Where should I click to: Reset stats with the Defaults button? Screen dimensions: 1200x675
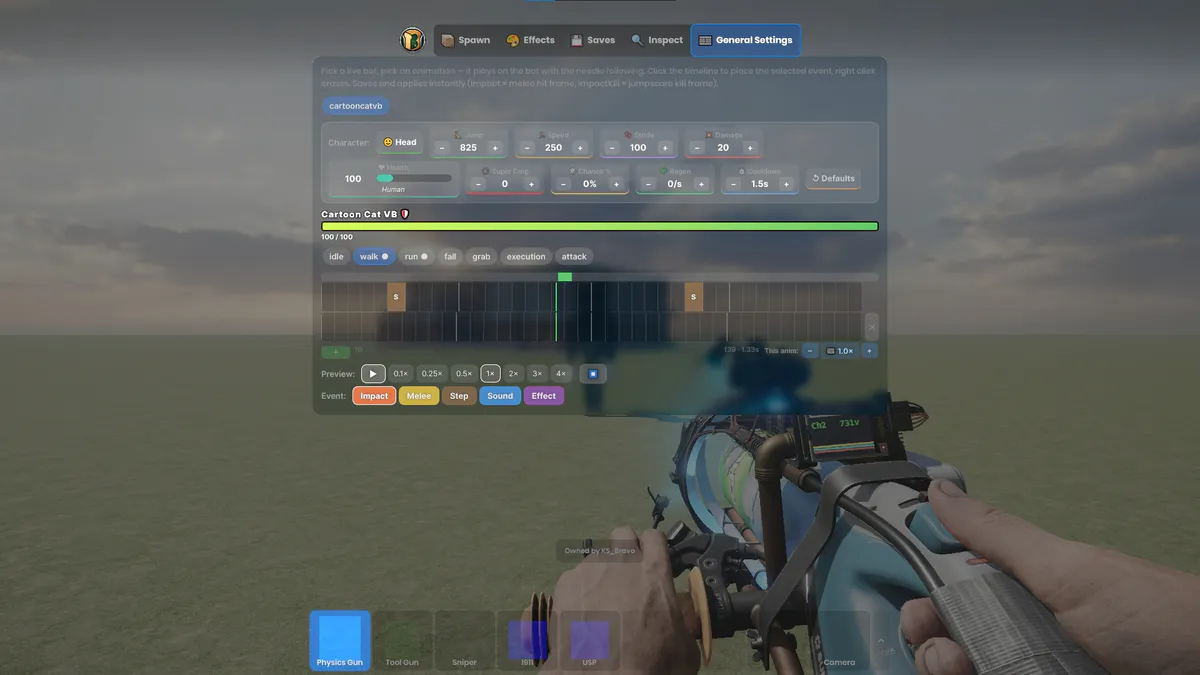(x=834, y=179)
